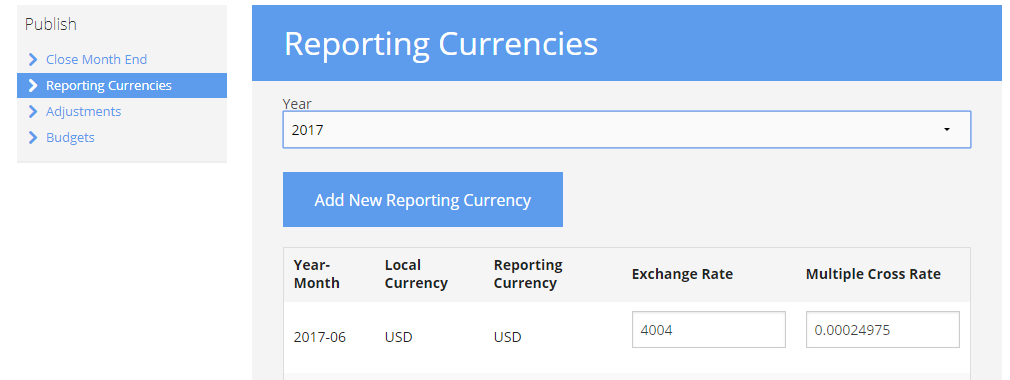Focus the Multiple Cross Rate field 0.00024975

[x=882, y=330]
